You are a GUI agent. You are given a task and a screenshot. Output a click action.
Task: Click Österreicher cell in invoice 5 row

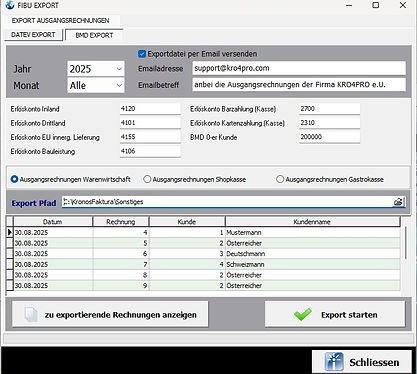(313, 243)
